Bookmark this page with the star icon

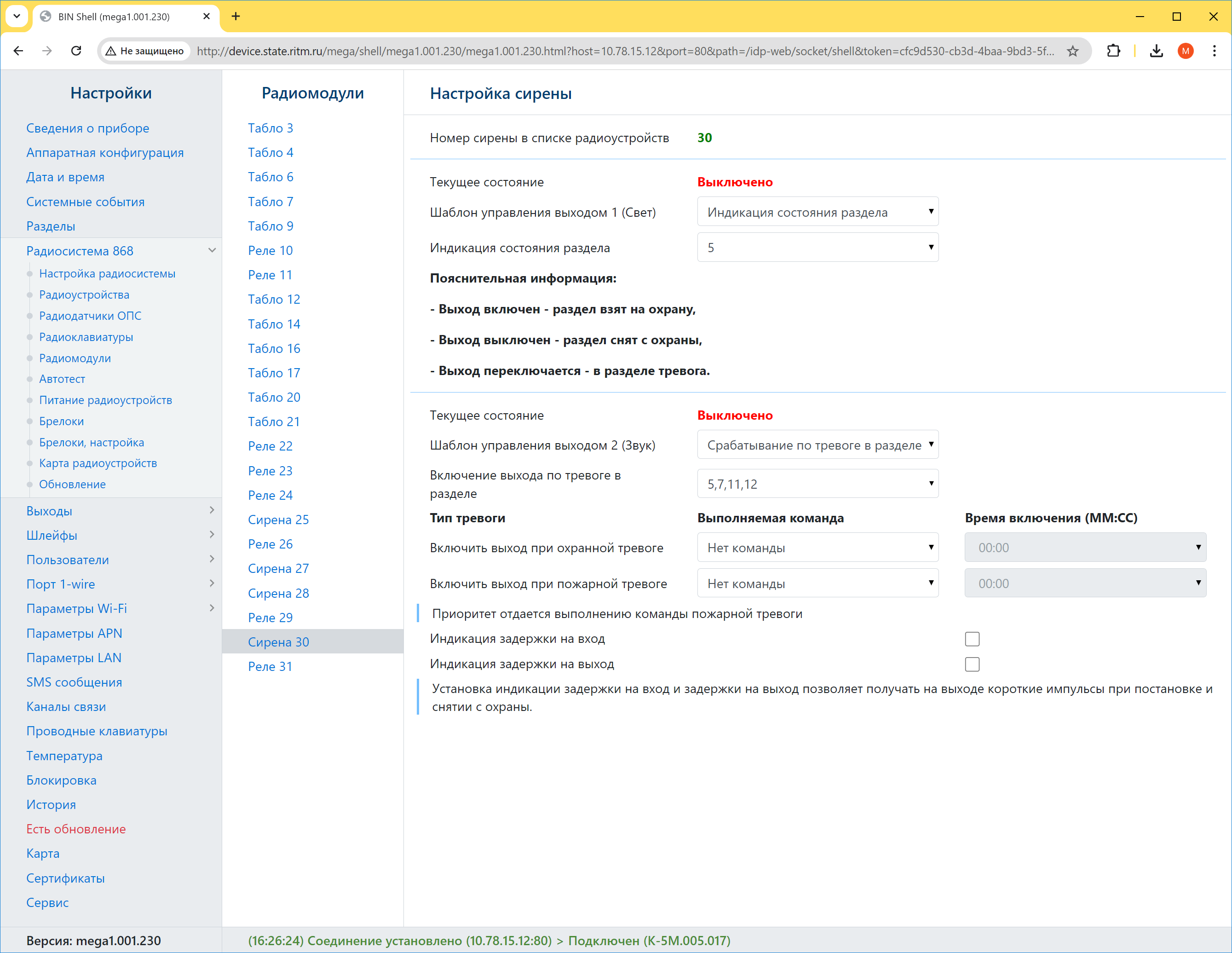coord(1072,51)
